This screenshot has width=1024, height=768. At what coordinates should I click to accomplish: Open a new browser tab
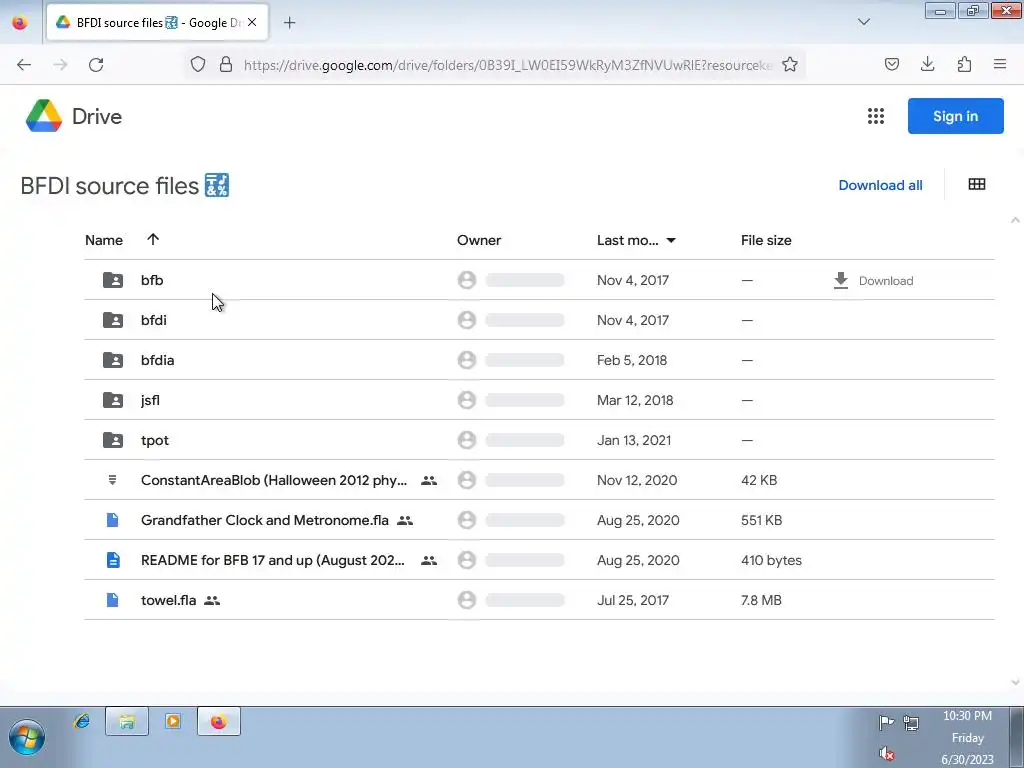click(289, 23)
